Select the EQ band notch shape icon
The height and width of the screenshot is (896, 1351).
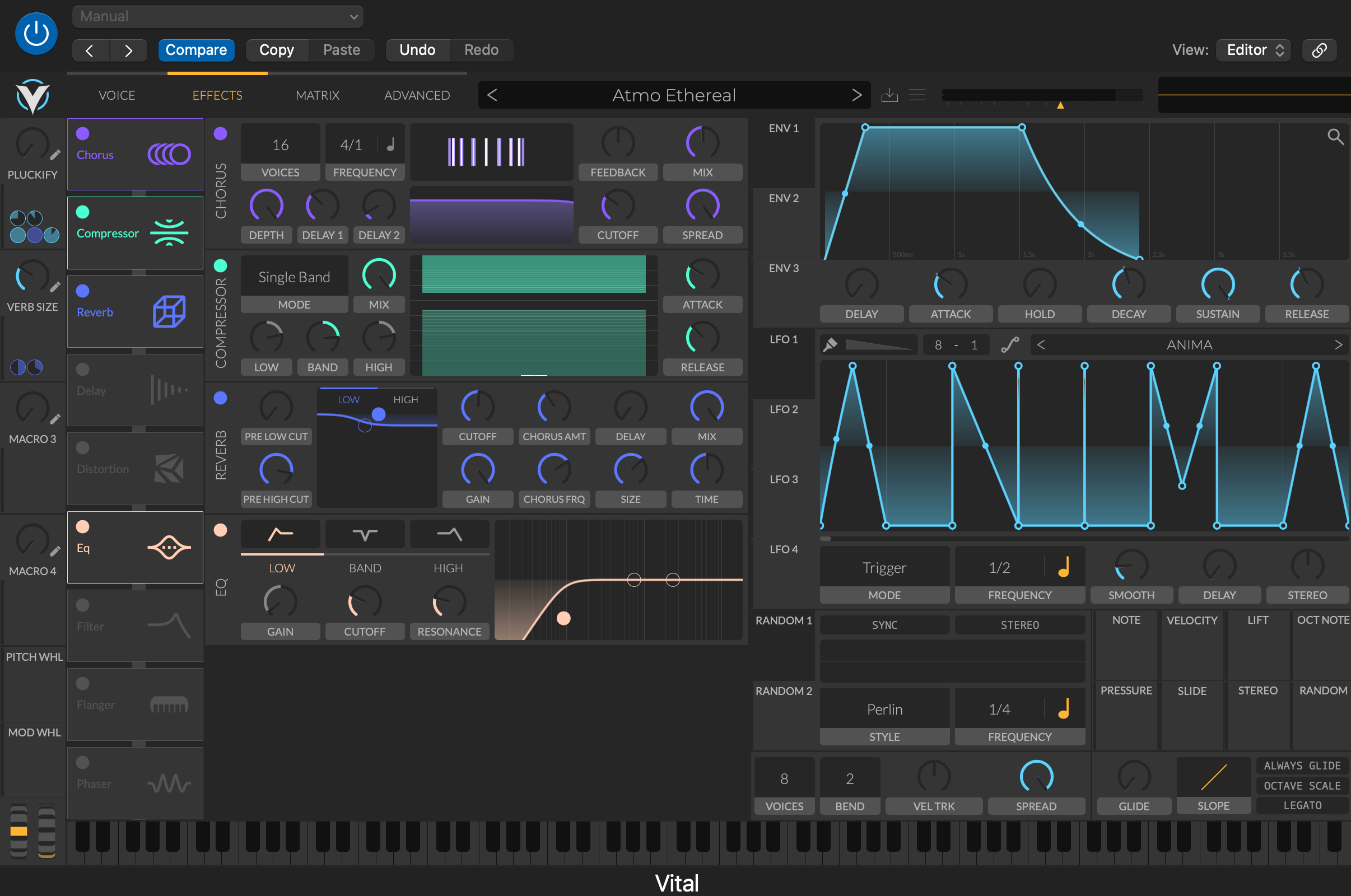click(x=365, y=534)
